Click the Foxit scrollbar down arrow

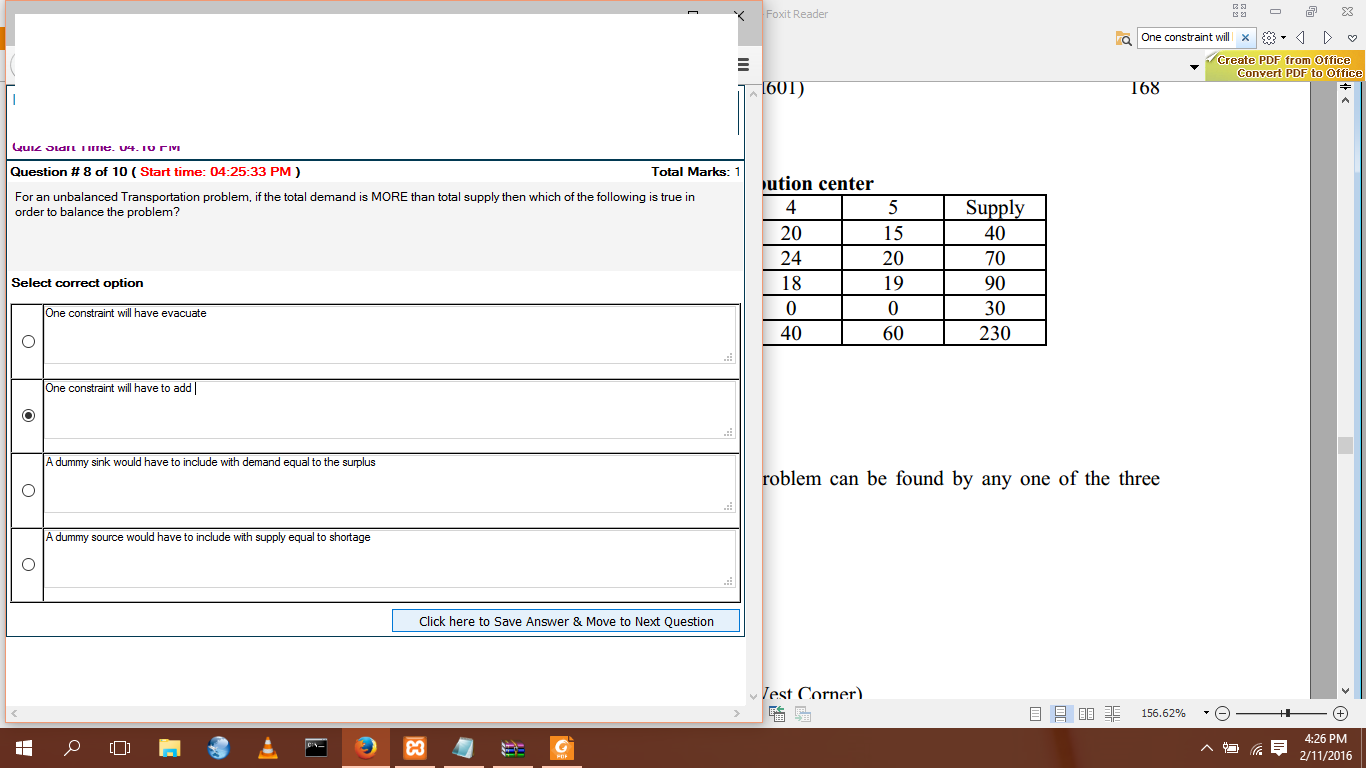1345,691
